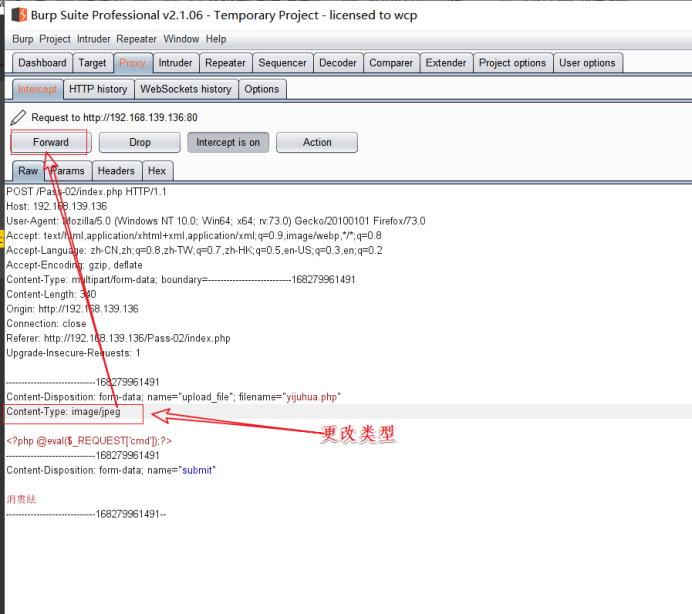Switch to the Repeater tool tab
Image resolution: width=692 pixels, height=614 pixels.
click(x=225, y=63)
